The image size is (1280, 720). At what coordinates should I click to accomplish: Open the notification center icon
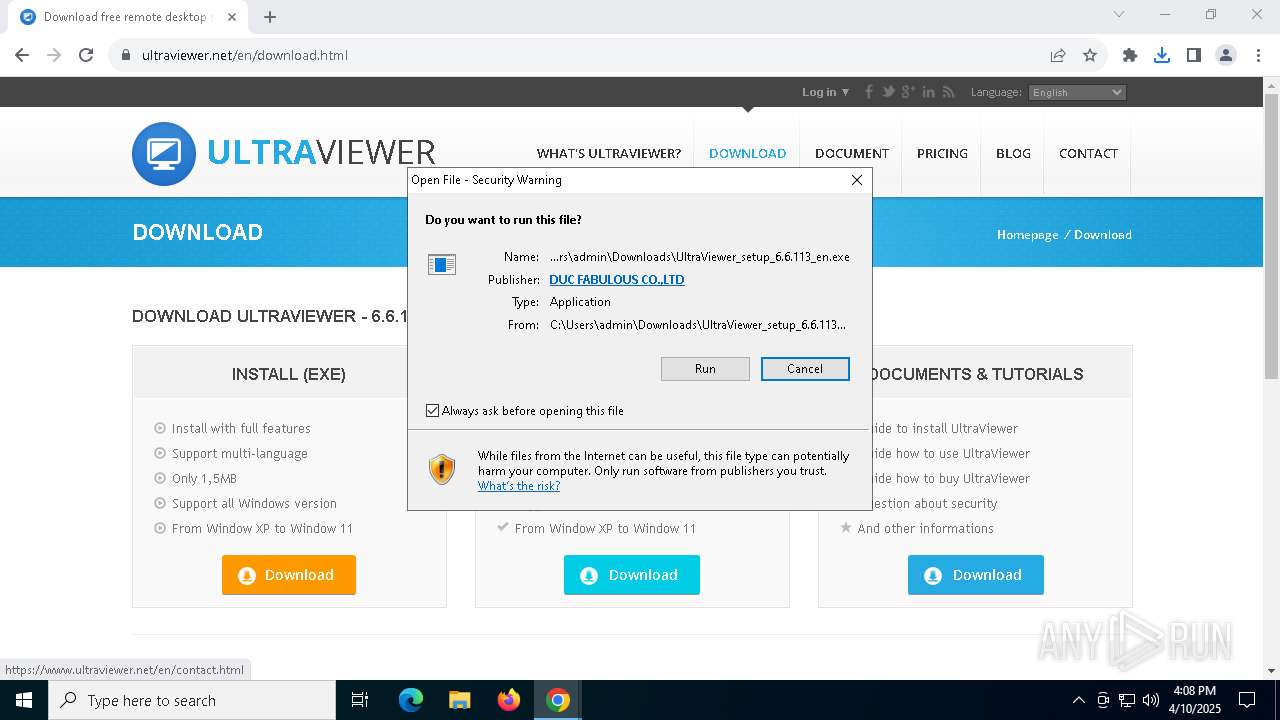coord(1247,700)
